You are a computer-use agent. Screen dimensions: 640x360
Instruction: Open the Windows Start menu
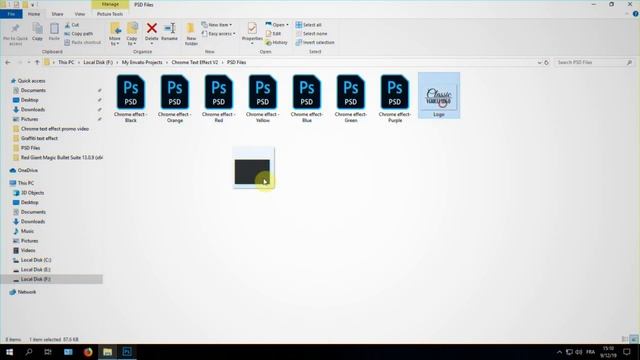coord(9,352)
